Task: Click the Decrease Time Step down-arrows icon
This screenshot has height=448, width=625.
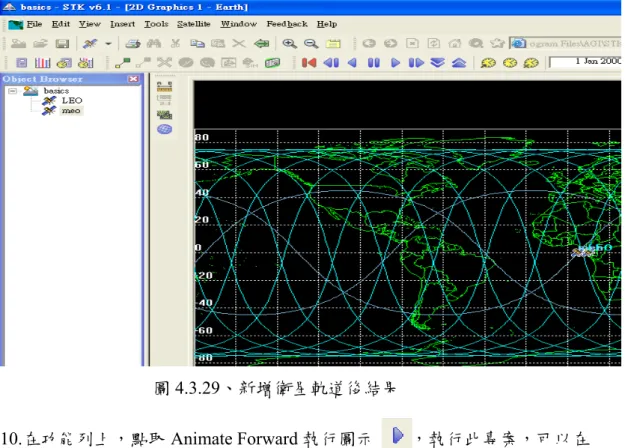Action: [x=438, y=63]
